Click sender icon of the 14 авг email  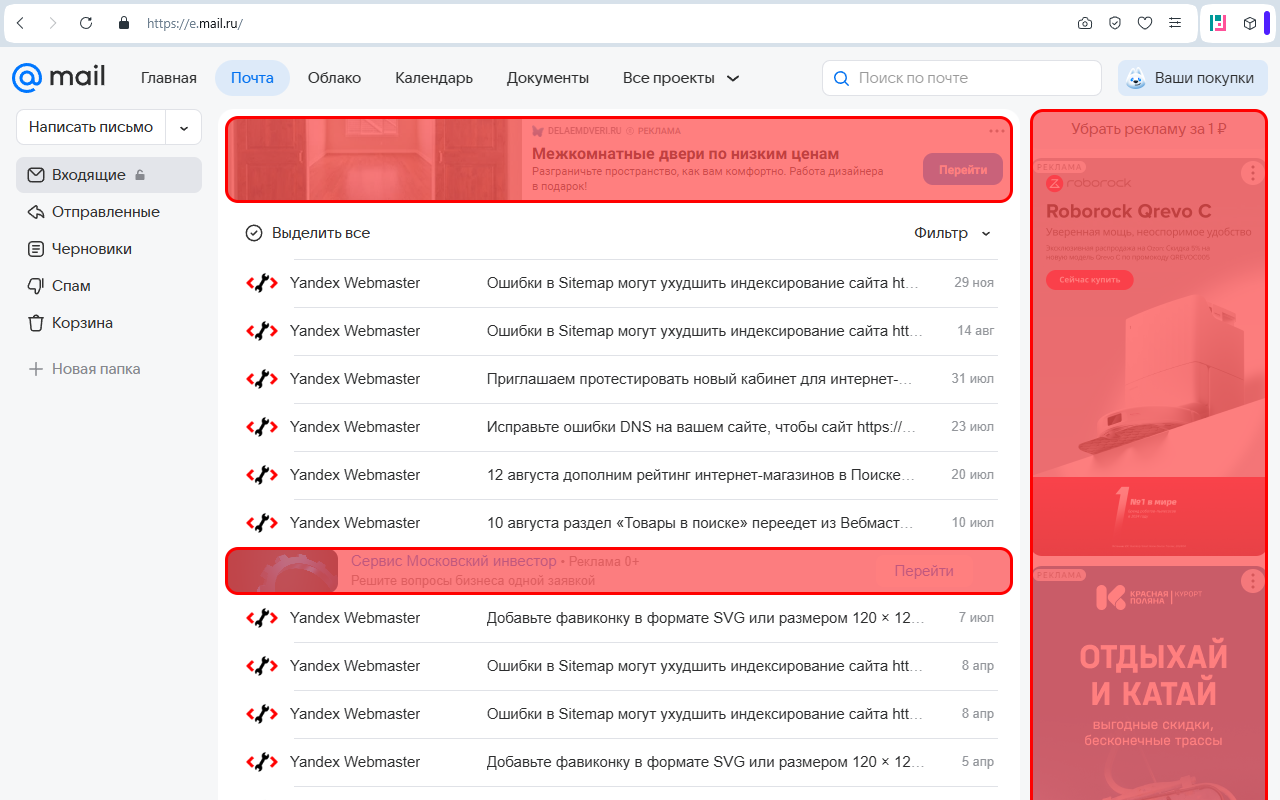click(262, 331)
